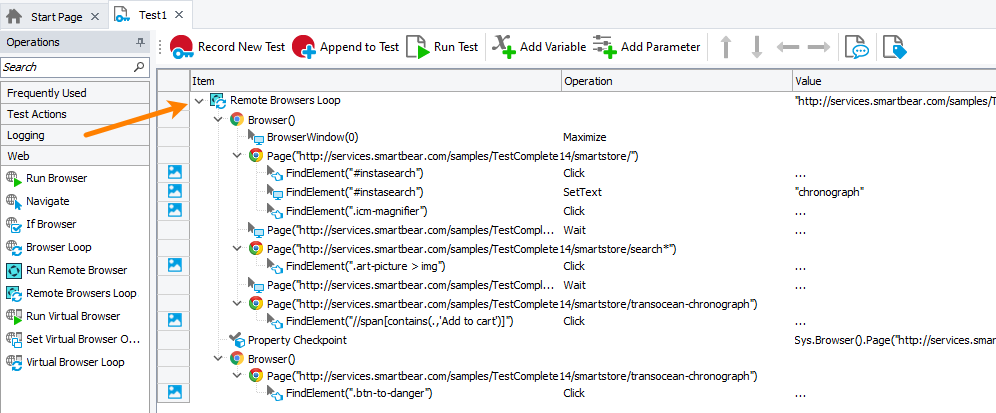Click the Value column header
Viewport: 996px width, 413px height.
click(894, 81)
